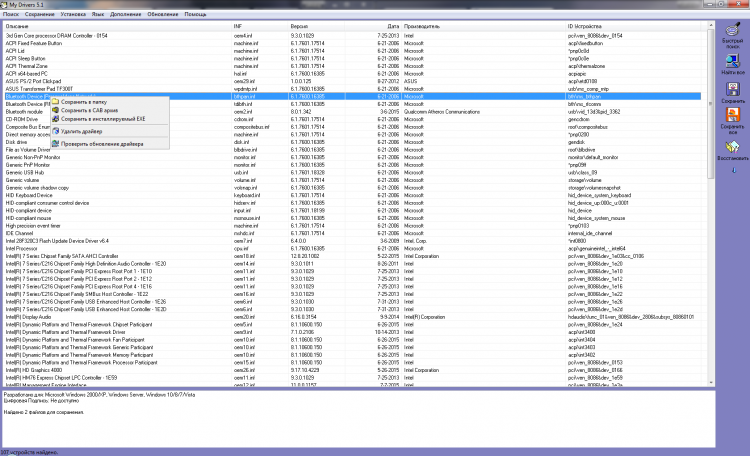Click the Сохранить floppy disk icon
750x456 pixels.
click(x=732, y=89)
